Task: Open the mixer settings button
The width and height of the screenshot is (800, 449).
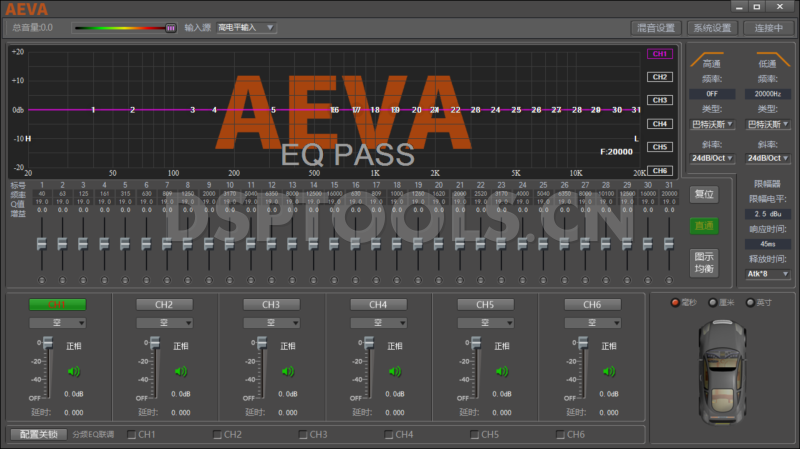Action: tap(656, 28)
